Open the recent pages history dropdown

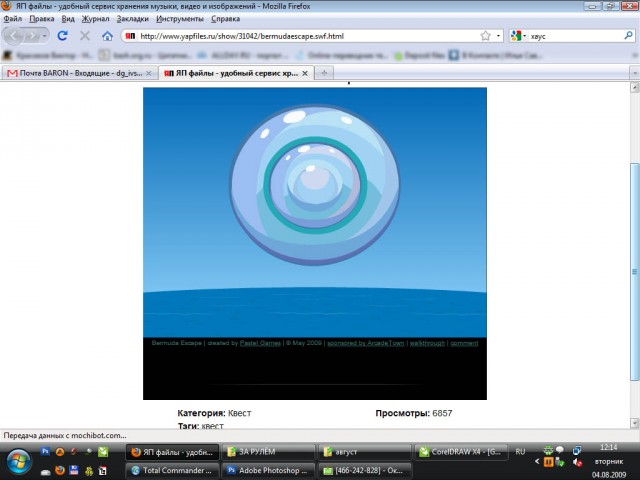point(44,36)
